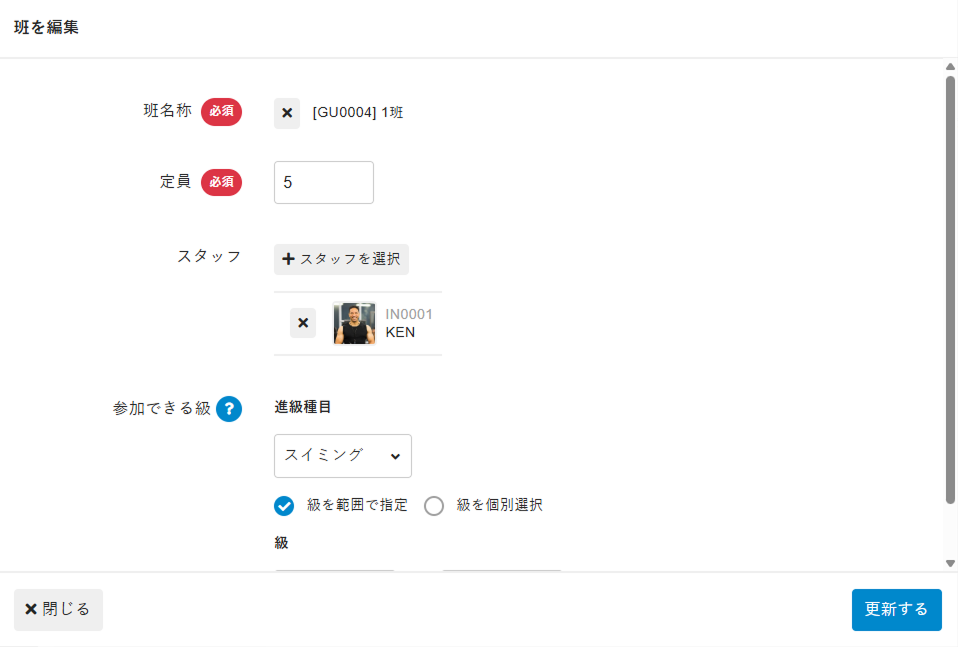Remove staff member KEN from list
This screenshot has height=647, width=958.
[303, 323]
